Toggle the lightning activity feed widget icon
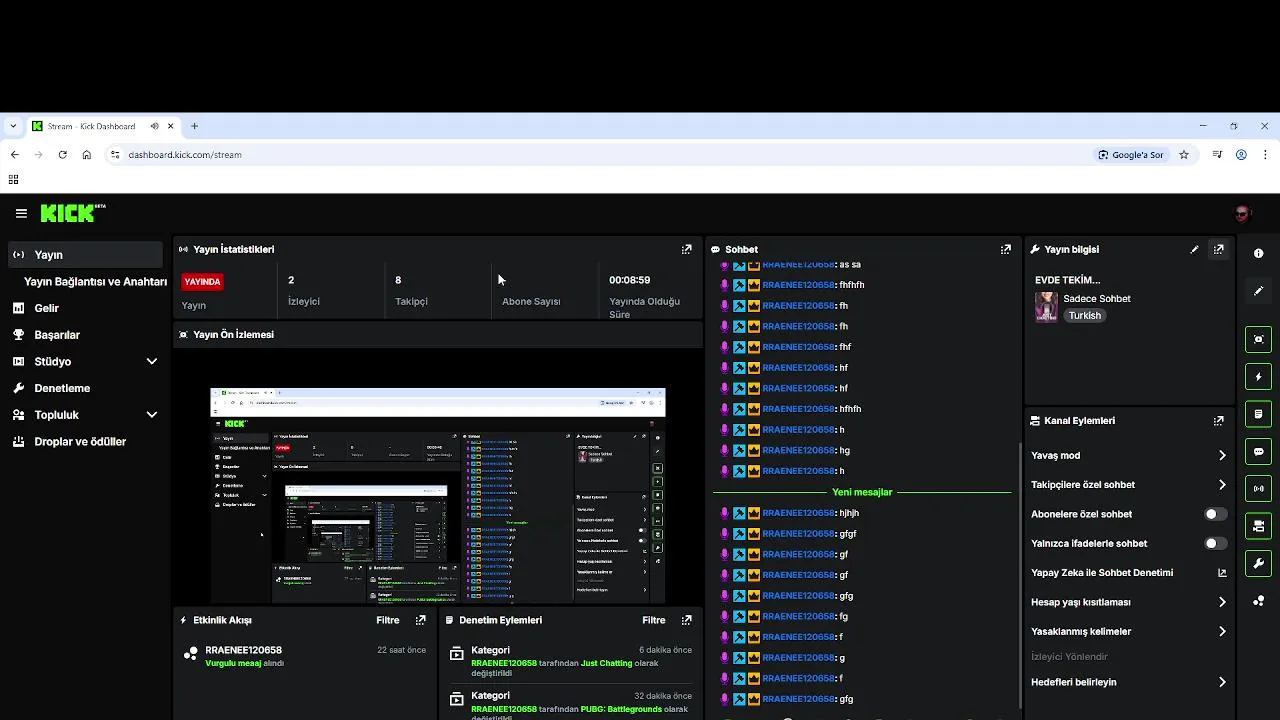The image size is (1280, 720). tap(1258, 377)
